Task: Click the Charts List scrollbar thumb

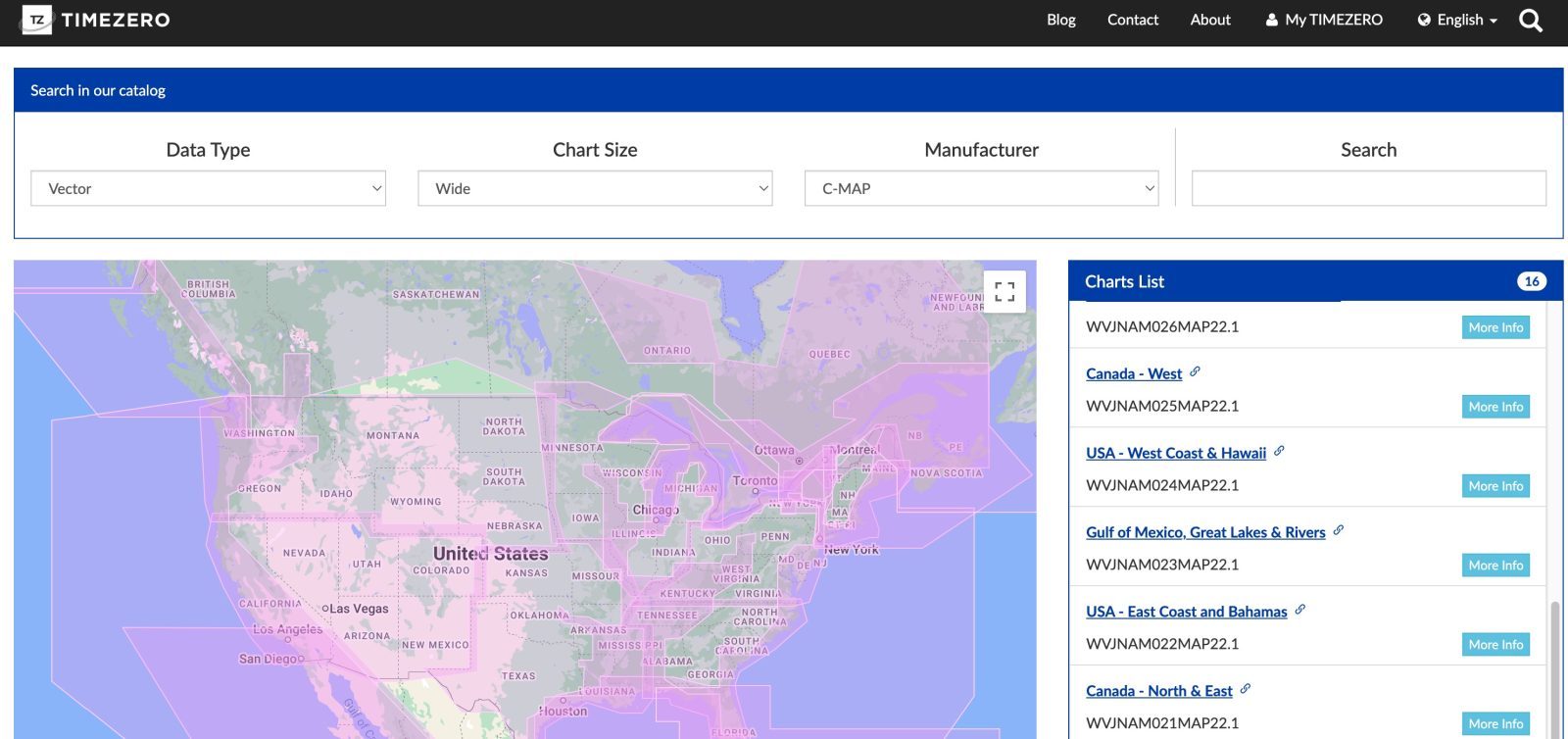Action: tap(1554, 669)
